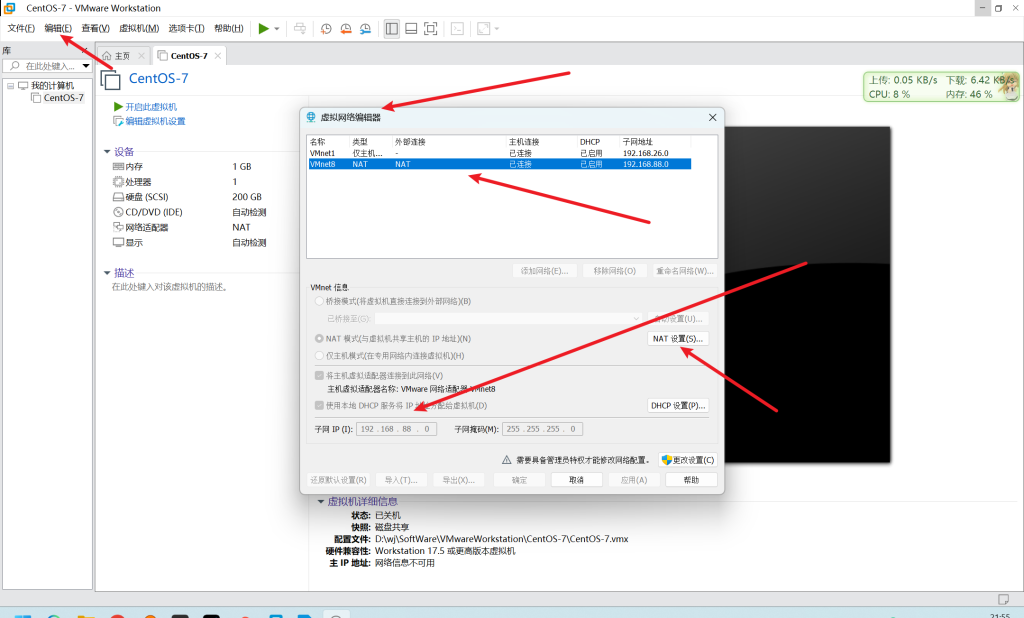Select the 桥接模式 bridged radio button
The height and width of the screenshot is (618, 1024).
coord(319,301)
